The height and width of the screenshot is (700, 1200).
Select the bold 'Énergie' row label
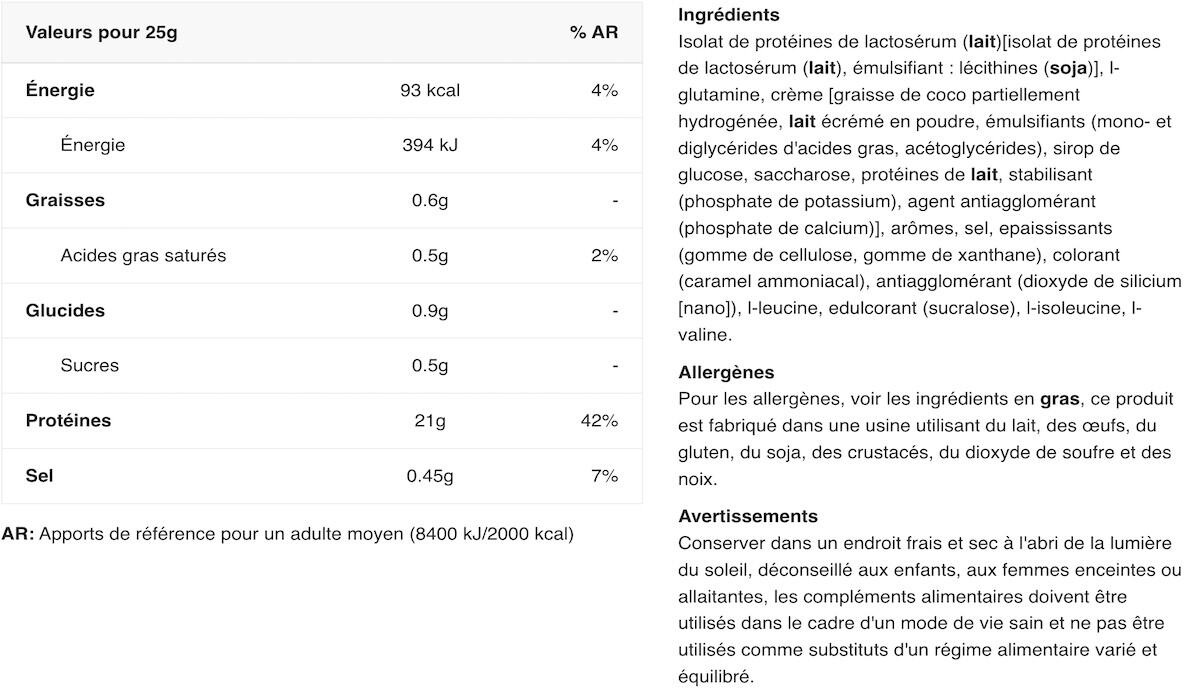click(60, 90)
